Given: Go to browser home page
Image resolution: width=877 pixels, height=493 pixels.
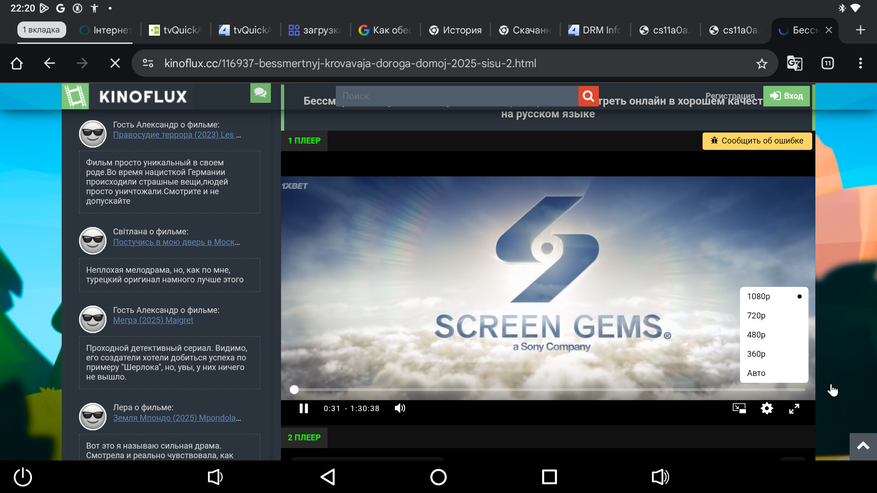Looking at the screenshot, I should point(17,64).
